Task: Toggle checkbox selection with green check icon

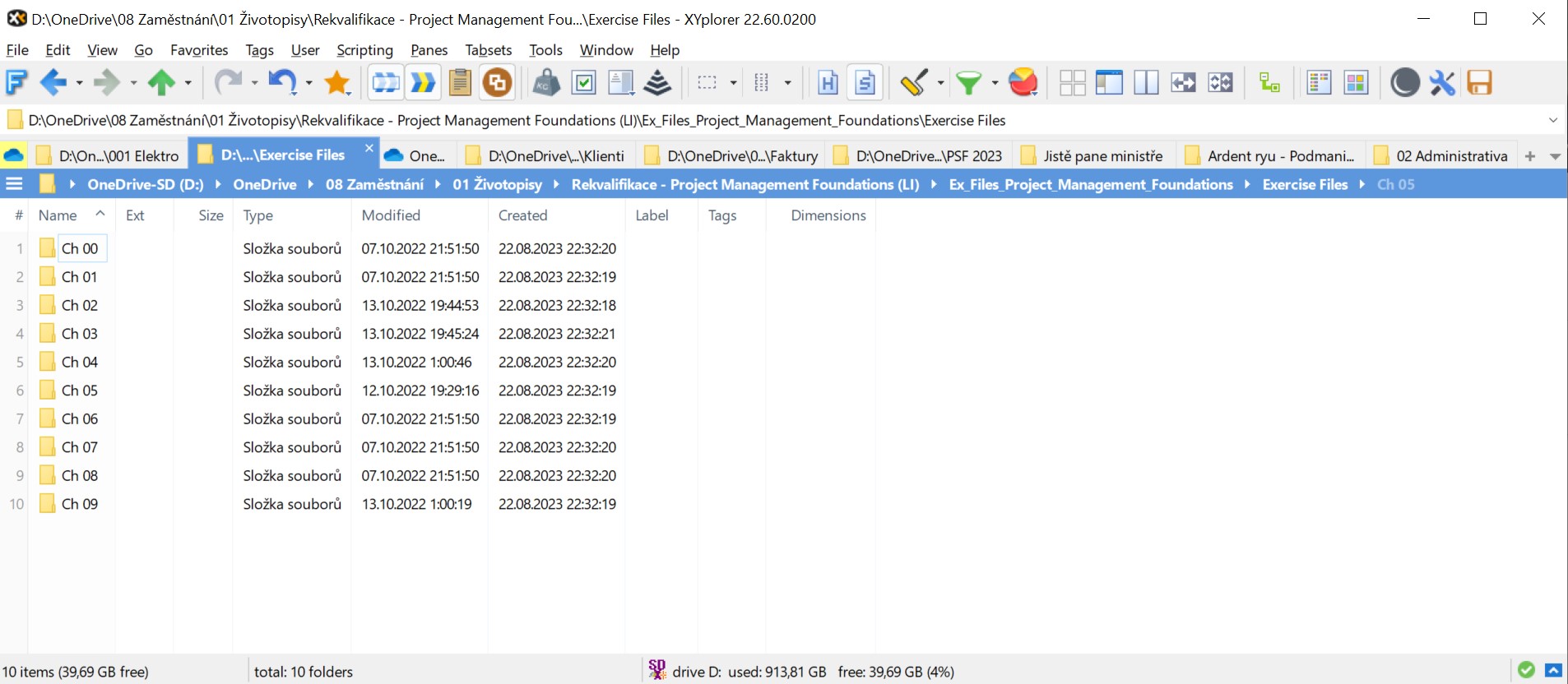Action: click(583, 82)
